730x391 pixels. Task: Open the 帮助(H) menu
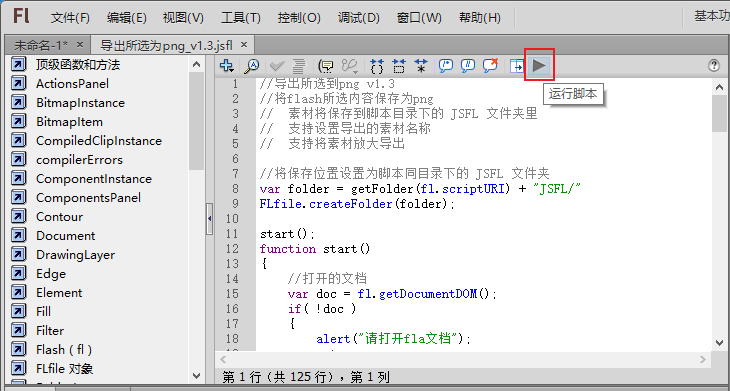click(x=480, y=18)
